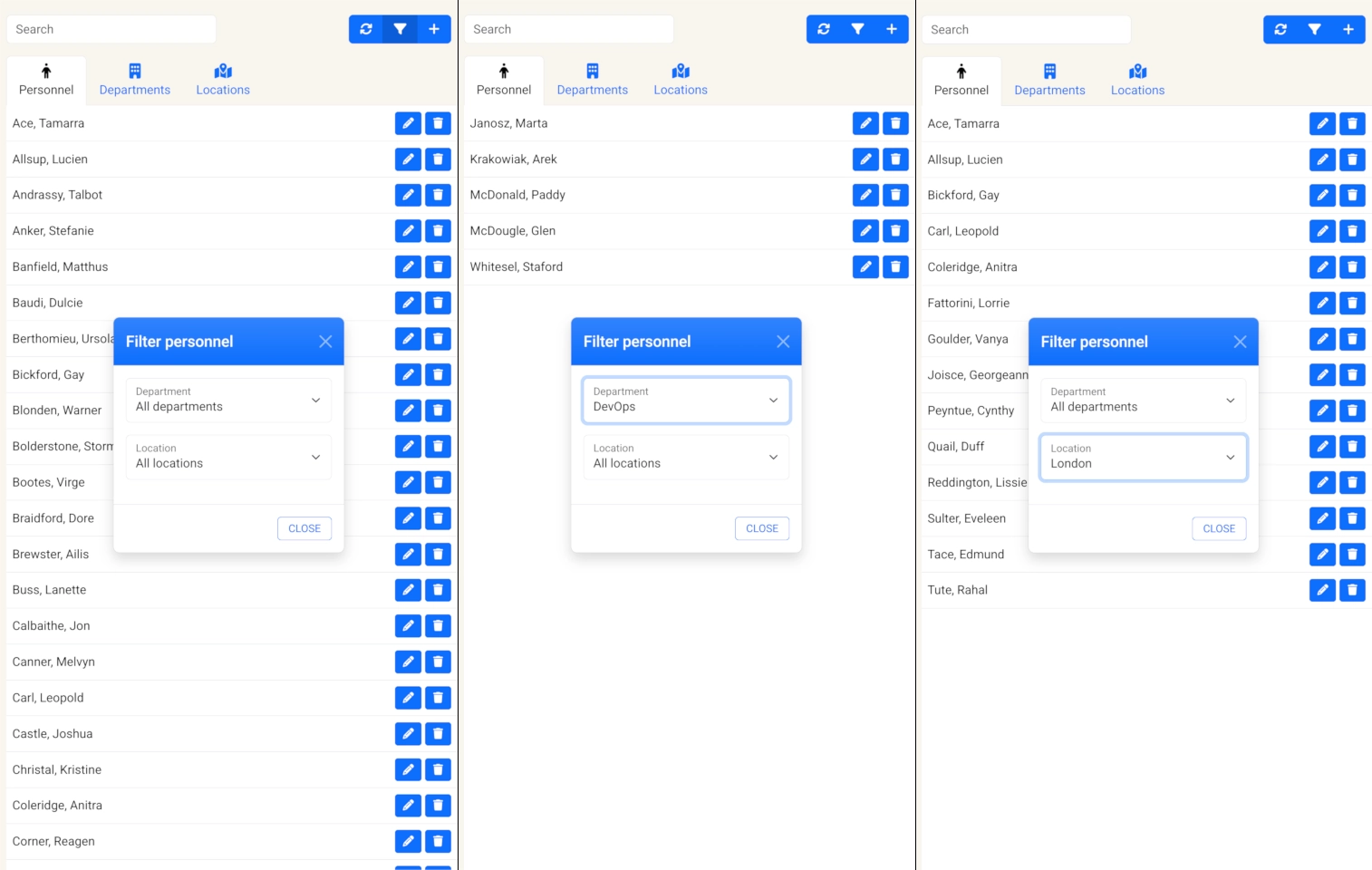Delete Corner, Reagen with the trash icon
This screenshot has height=870, width=1372.
coord(438,842)
